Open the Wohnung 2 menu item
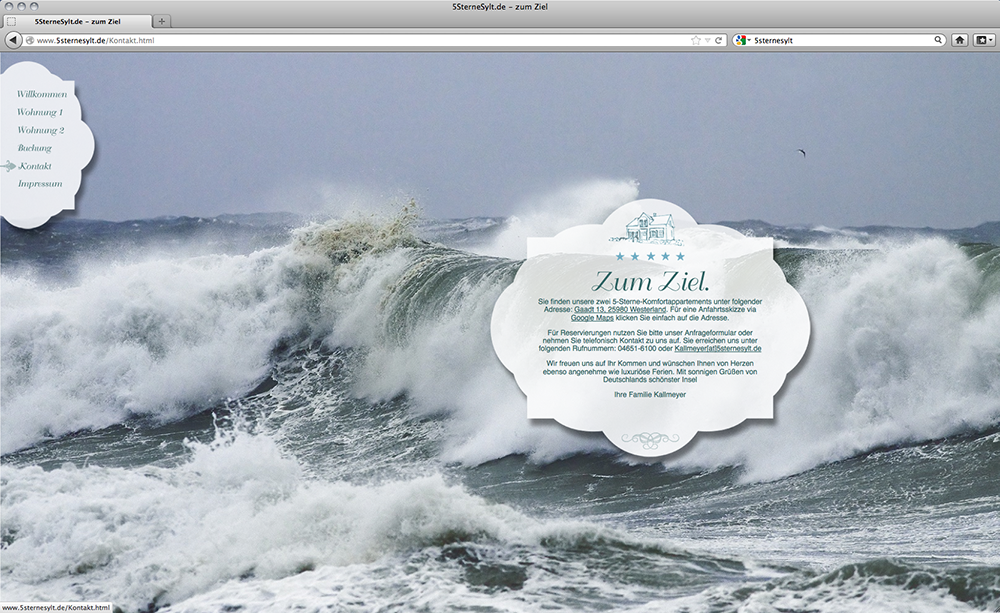Viewport: 1000px width, 613px height. pyautogui.click(x=40, y=130)
